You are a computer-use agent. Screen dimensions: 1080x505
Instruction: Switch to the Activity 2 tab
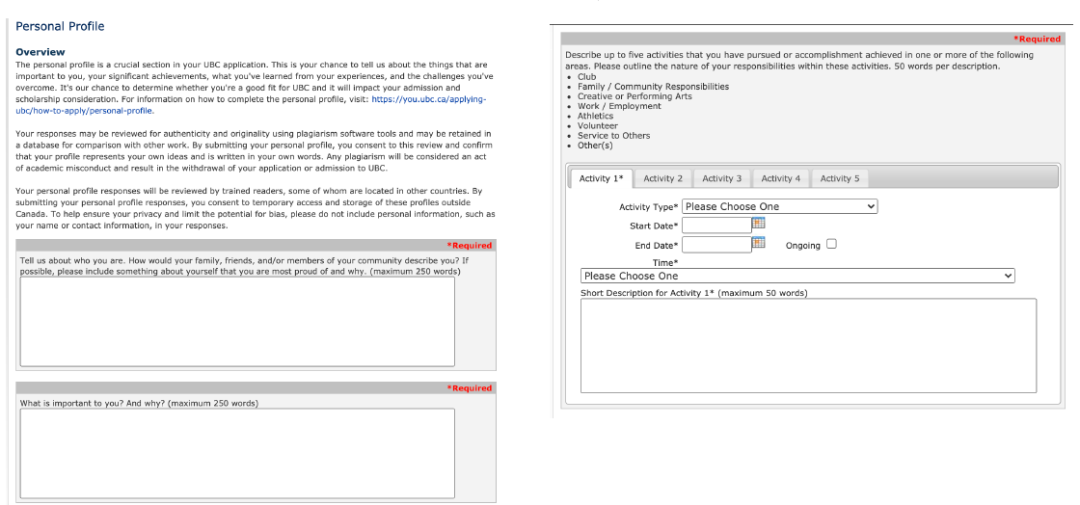[663, 178]
